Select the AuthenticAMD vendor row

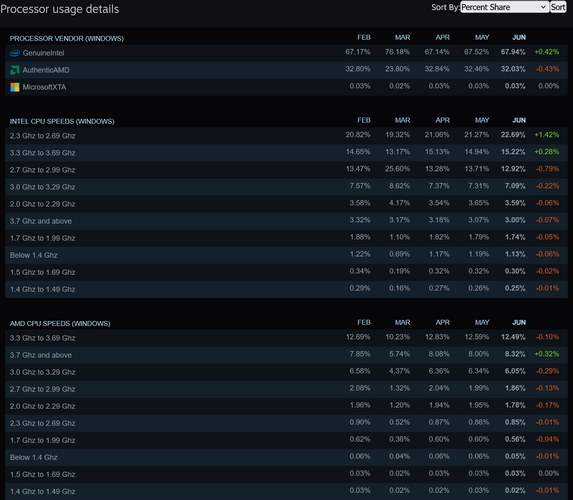[286, 70]
